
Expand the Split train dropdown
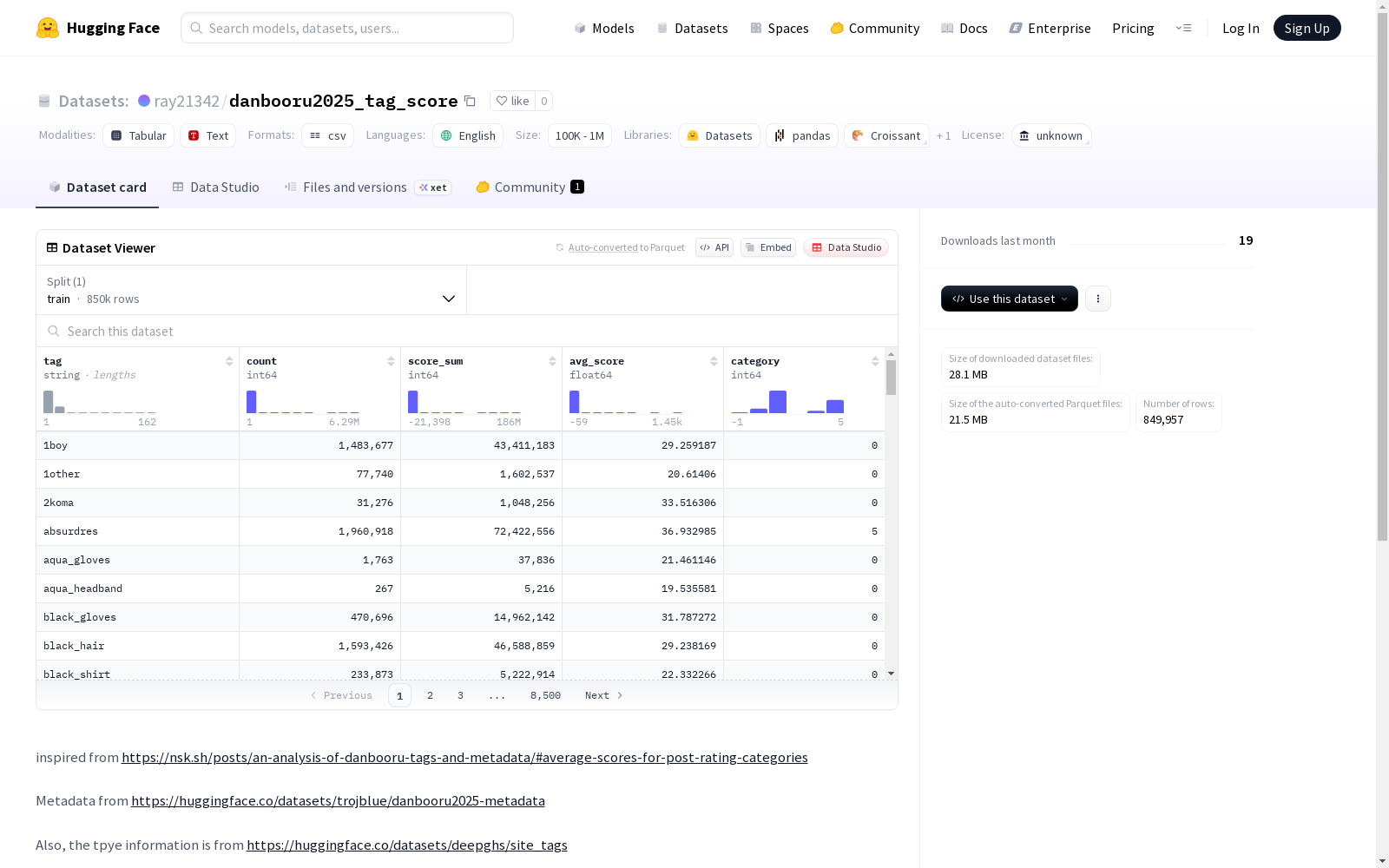[251, 290]
